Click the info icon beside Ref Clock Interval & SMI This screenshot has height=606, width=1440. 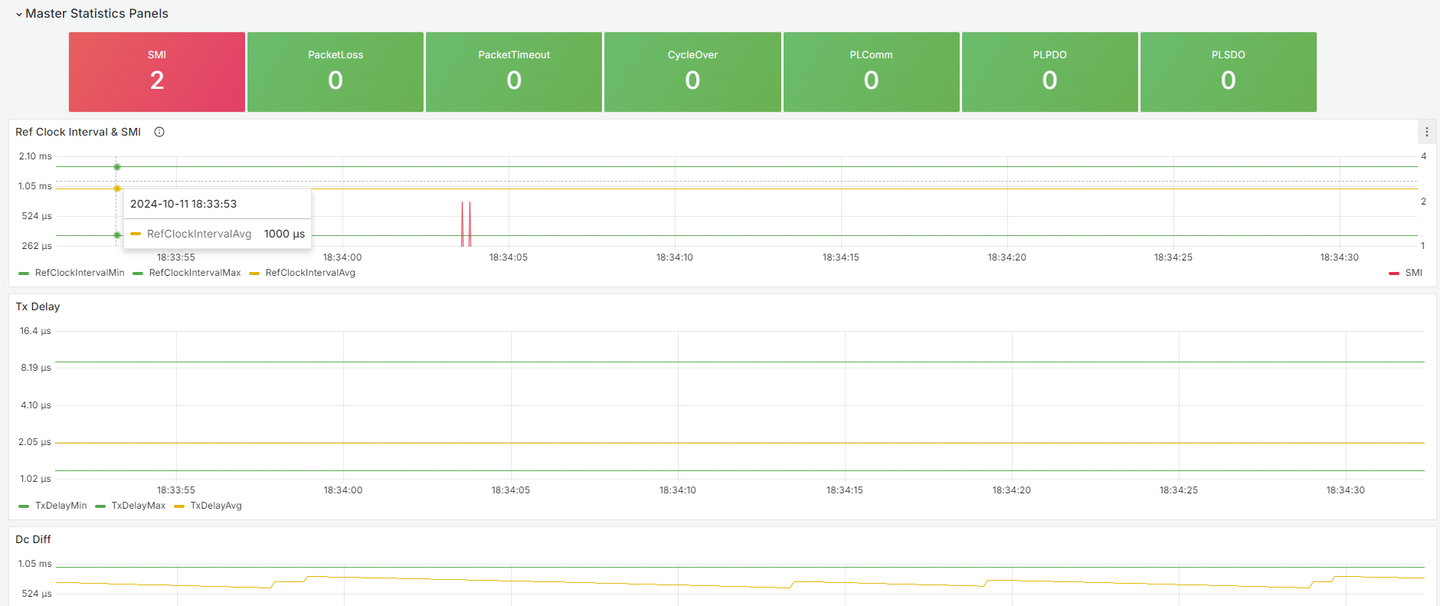click(x=159, y=132)
